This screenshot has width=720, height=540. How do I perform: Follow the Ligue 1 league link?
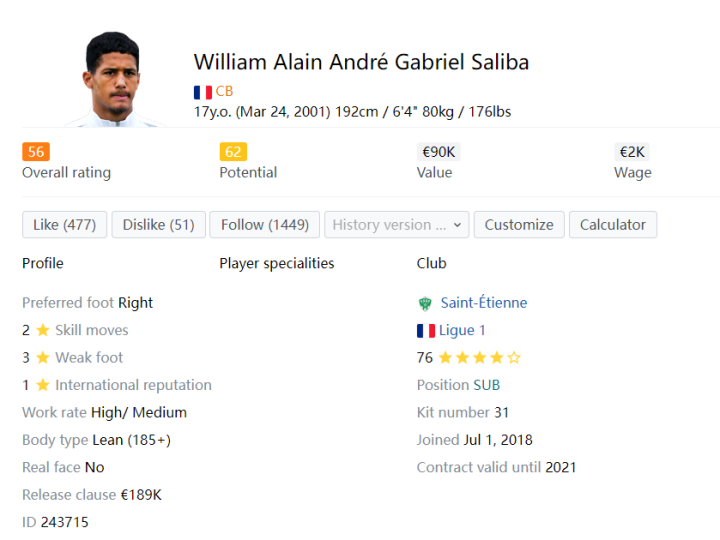pyautogui.click(x=462, y=331)
